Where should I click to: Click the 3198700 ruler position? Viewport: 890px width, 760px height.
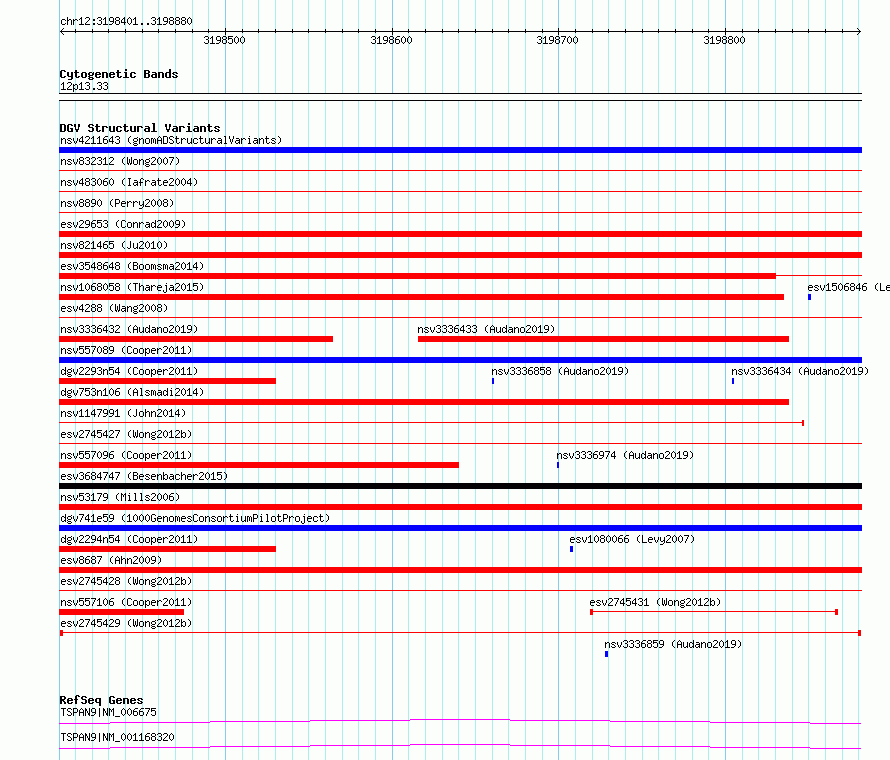(557, 40)
